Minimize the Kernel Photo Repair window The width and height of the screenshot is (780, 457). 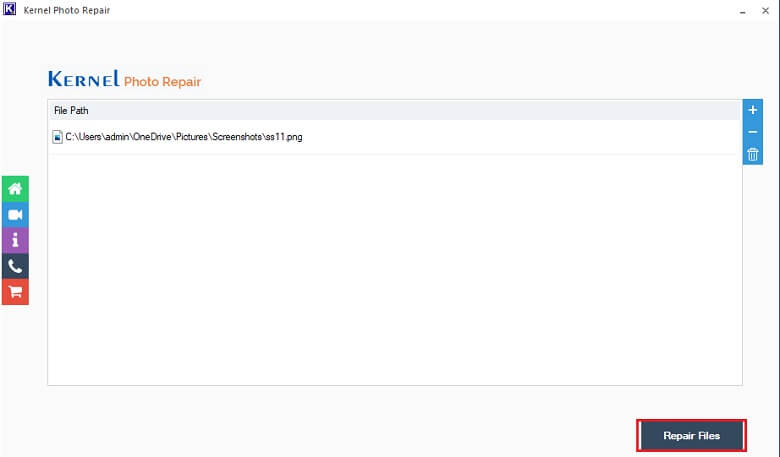742,11
